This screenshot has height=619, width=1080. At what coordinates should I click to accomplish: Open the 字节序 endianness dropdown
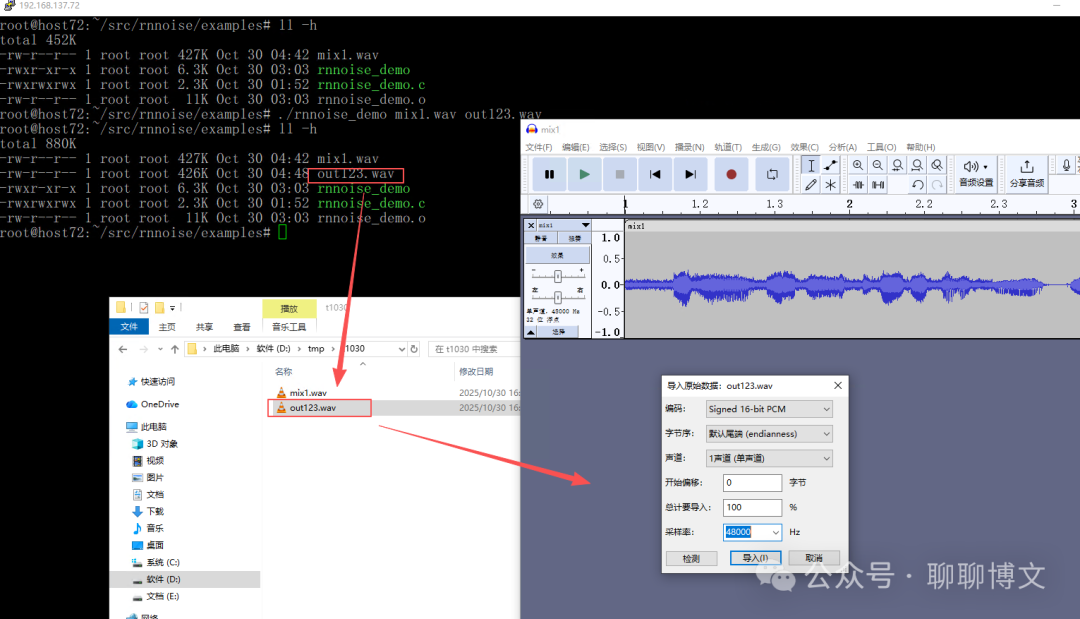pyautogui.click(x=769, y=434)
